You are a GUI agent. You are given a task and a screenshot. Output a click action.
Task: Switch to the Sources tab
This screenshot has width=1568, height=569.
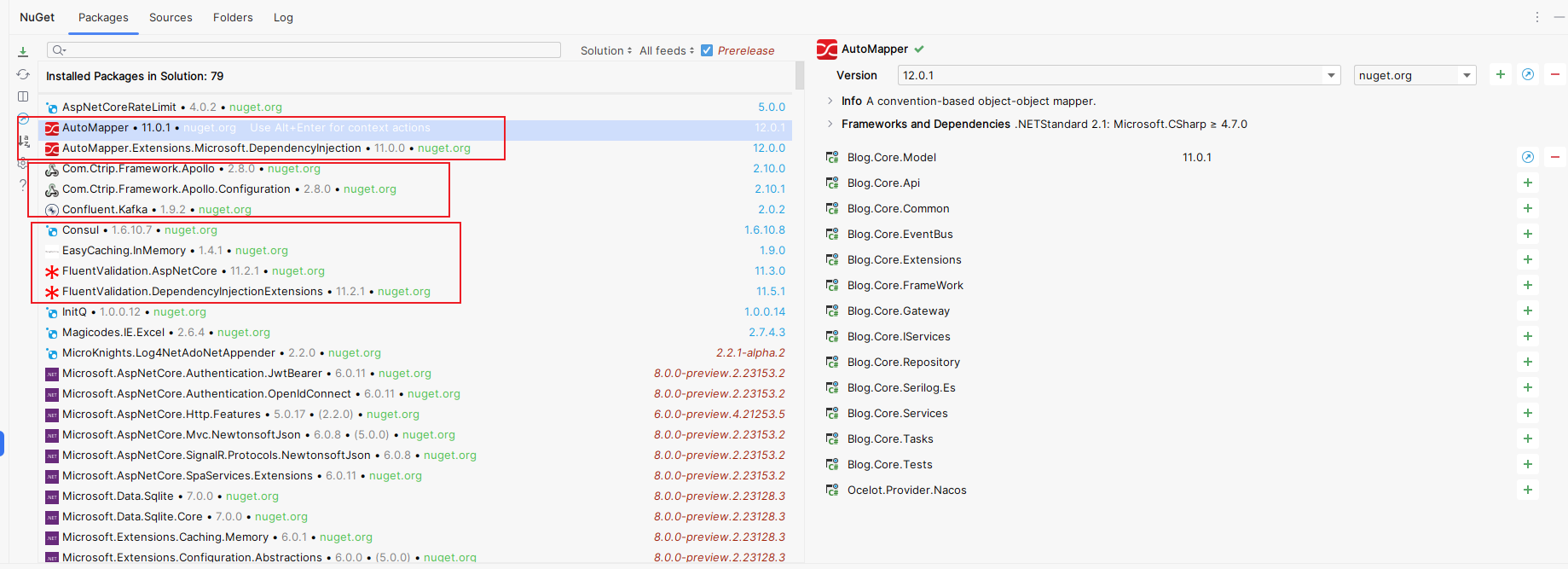[171, 17]
